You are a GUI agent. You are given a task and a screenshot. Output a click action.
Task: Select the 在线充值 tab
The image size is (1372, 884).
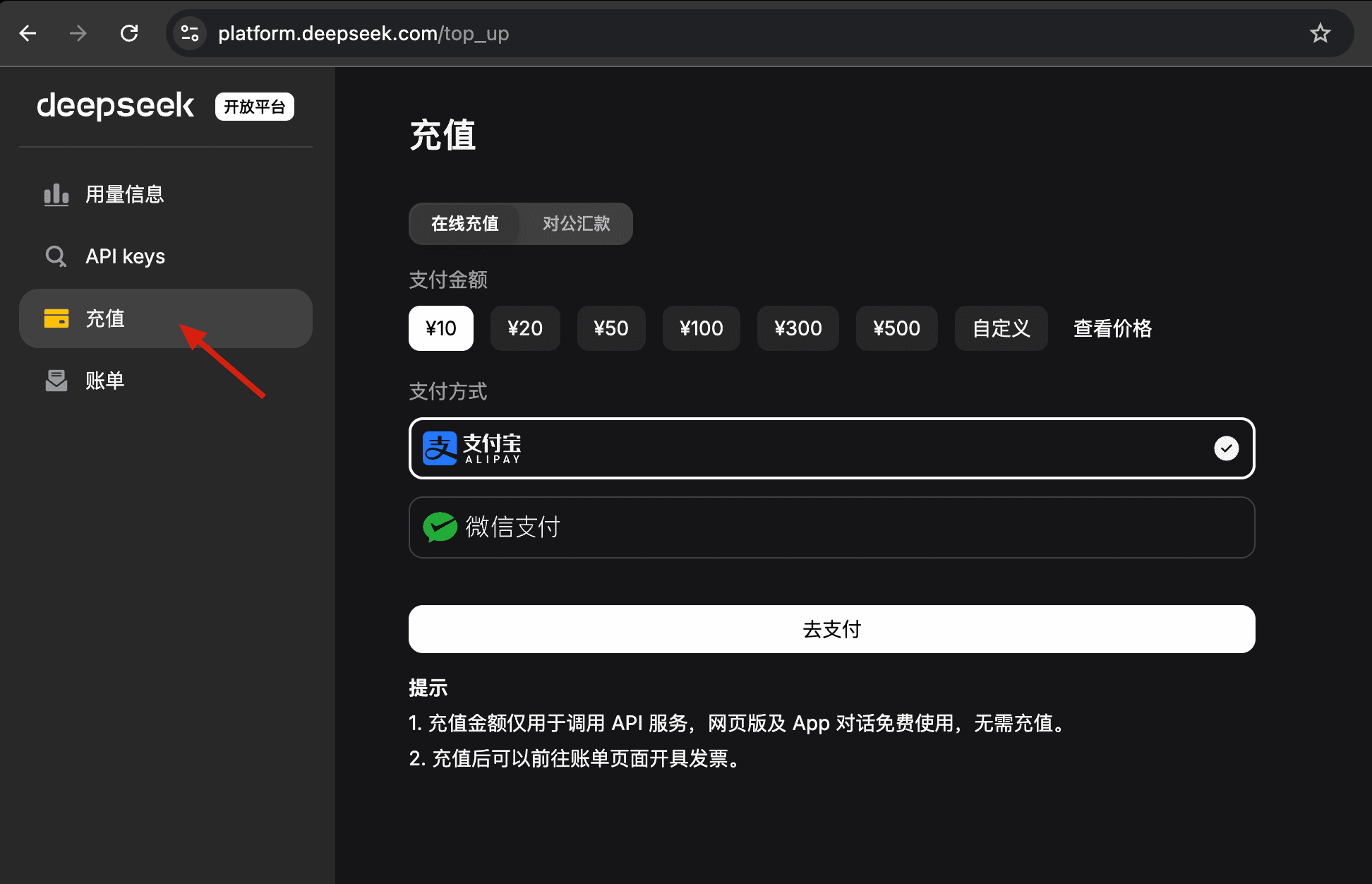pos(464,224)
